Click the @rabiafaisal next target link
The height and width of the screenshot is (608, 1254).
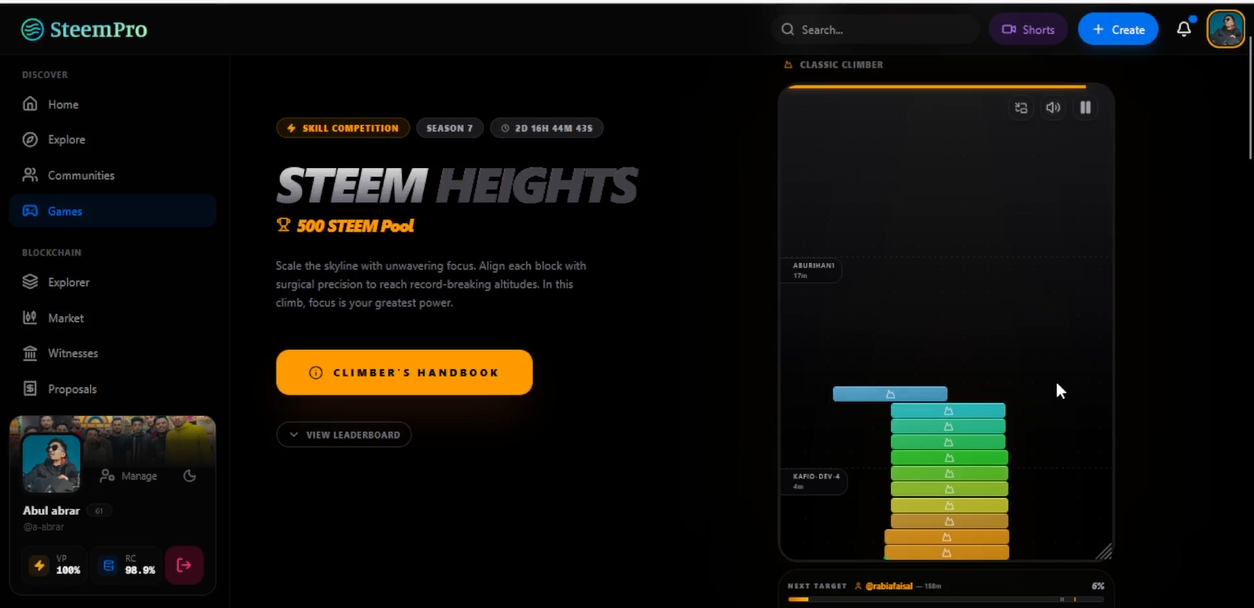click(889, 586)
